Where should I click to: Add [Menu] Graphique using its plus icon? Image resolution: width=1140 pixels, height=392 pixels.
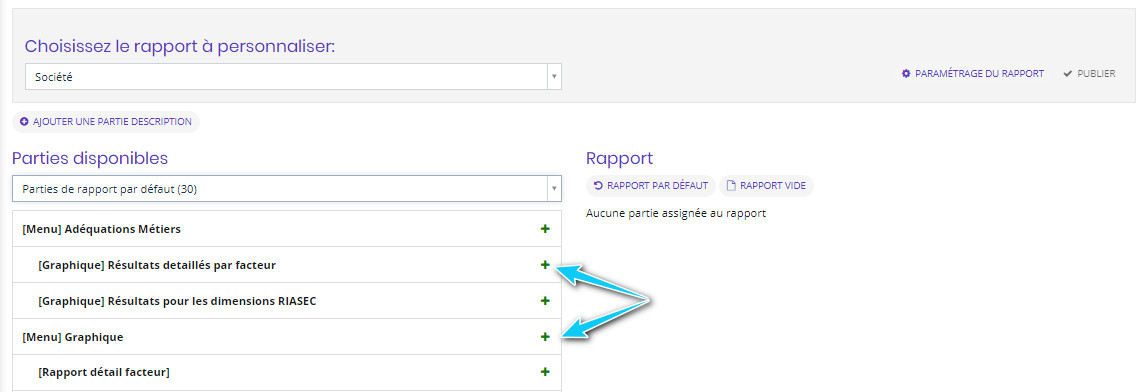click(x=545, y=337)
